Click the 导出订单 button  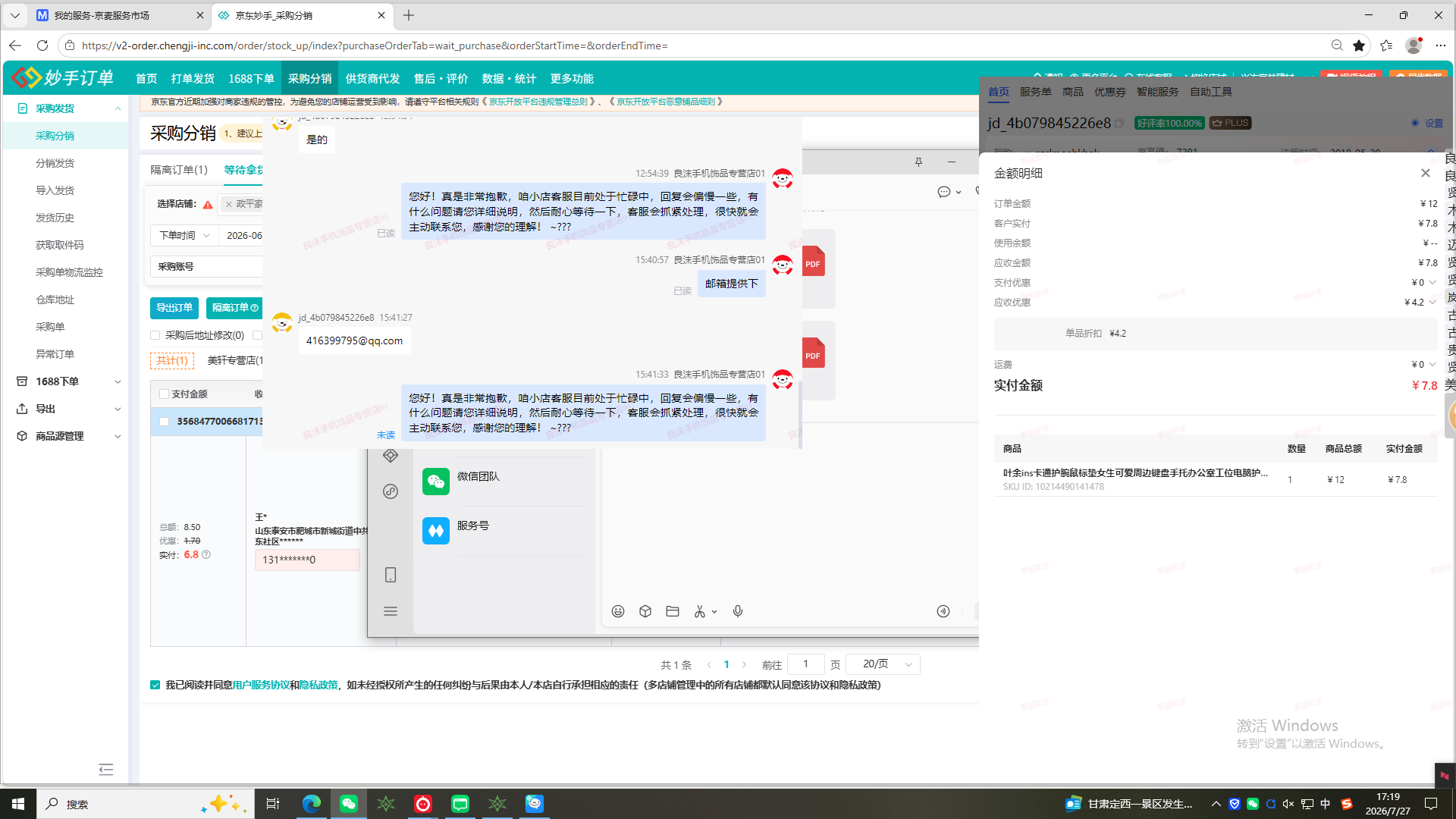click(x=174, y=308)
